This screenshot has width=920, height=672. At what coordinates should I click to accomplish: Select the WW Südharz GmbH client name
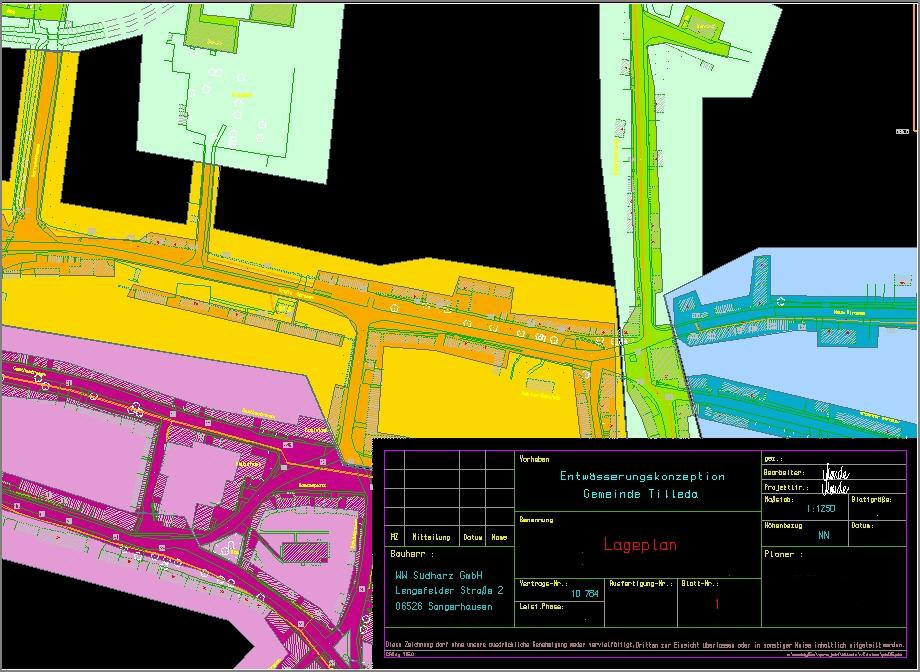pyautogui.click(x=439, y=576)
